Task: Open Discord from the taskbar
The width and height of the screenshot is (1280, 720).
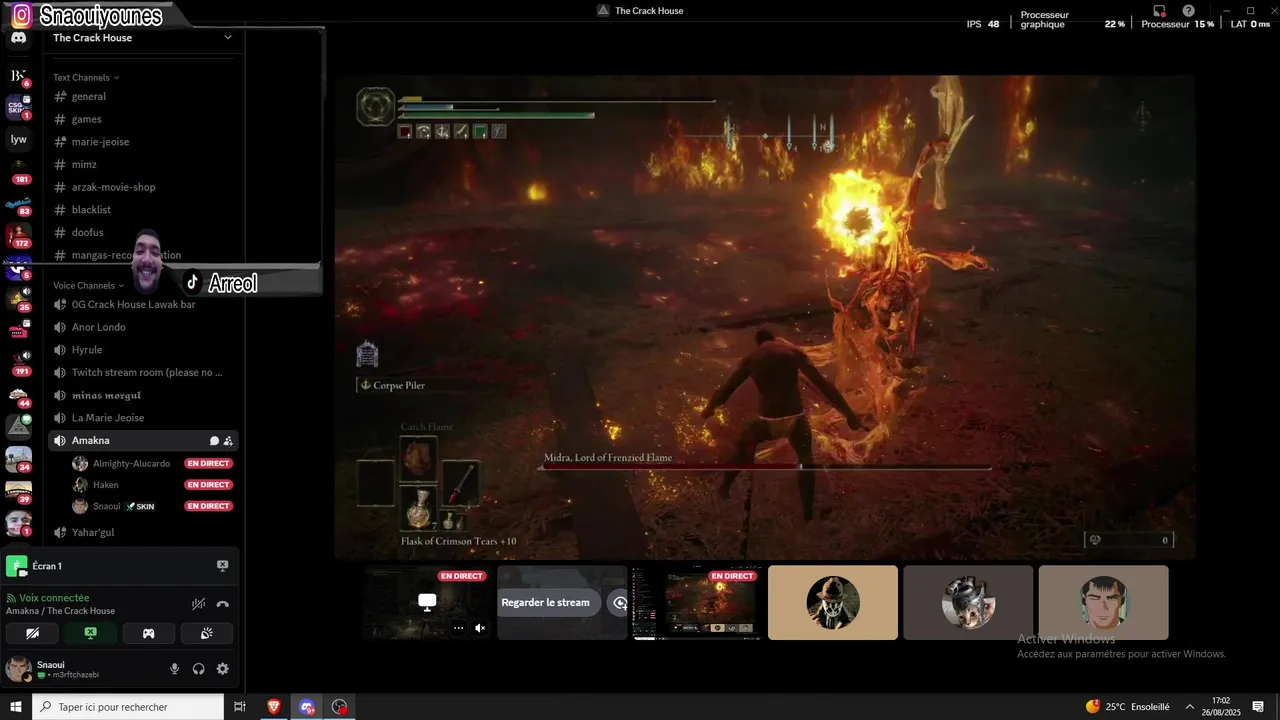Action: (x=307, y=707)
